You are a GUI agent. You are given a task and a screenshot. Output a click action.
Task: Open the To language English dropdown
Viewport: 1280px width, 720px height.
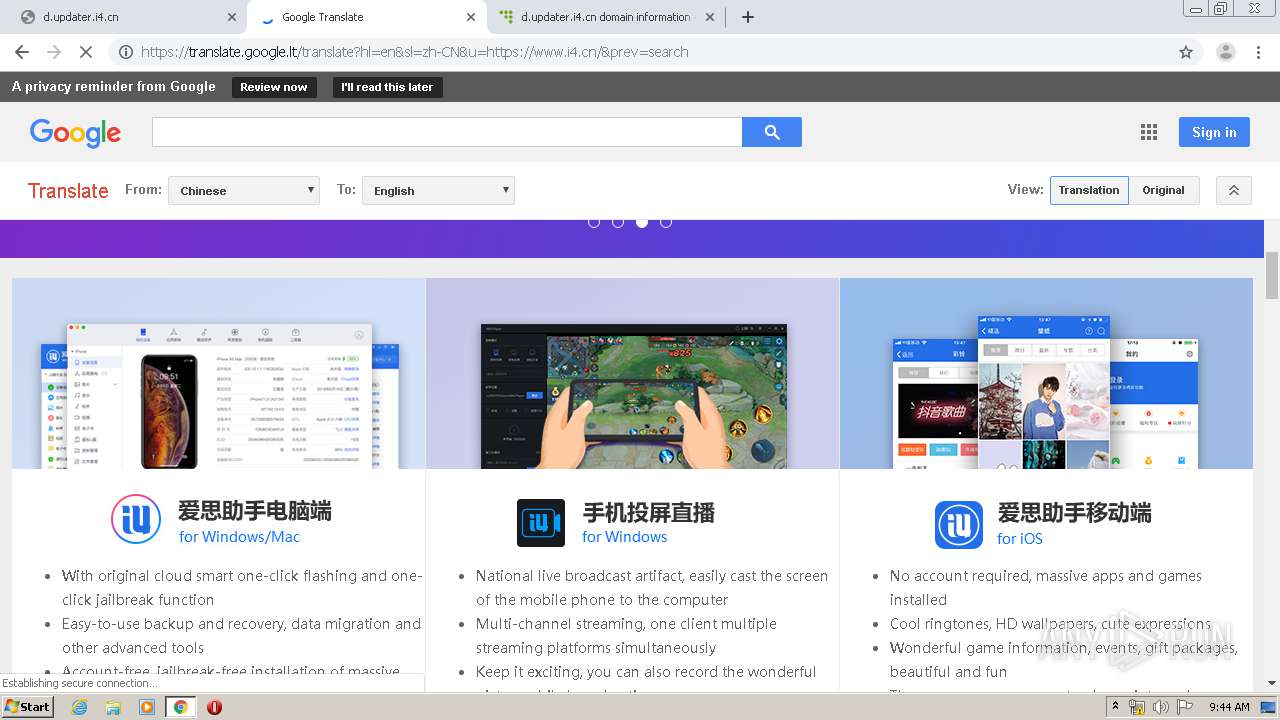point(438,190)
